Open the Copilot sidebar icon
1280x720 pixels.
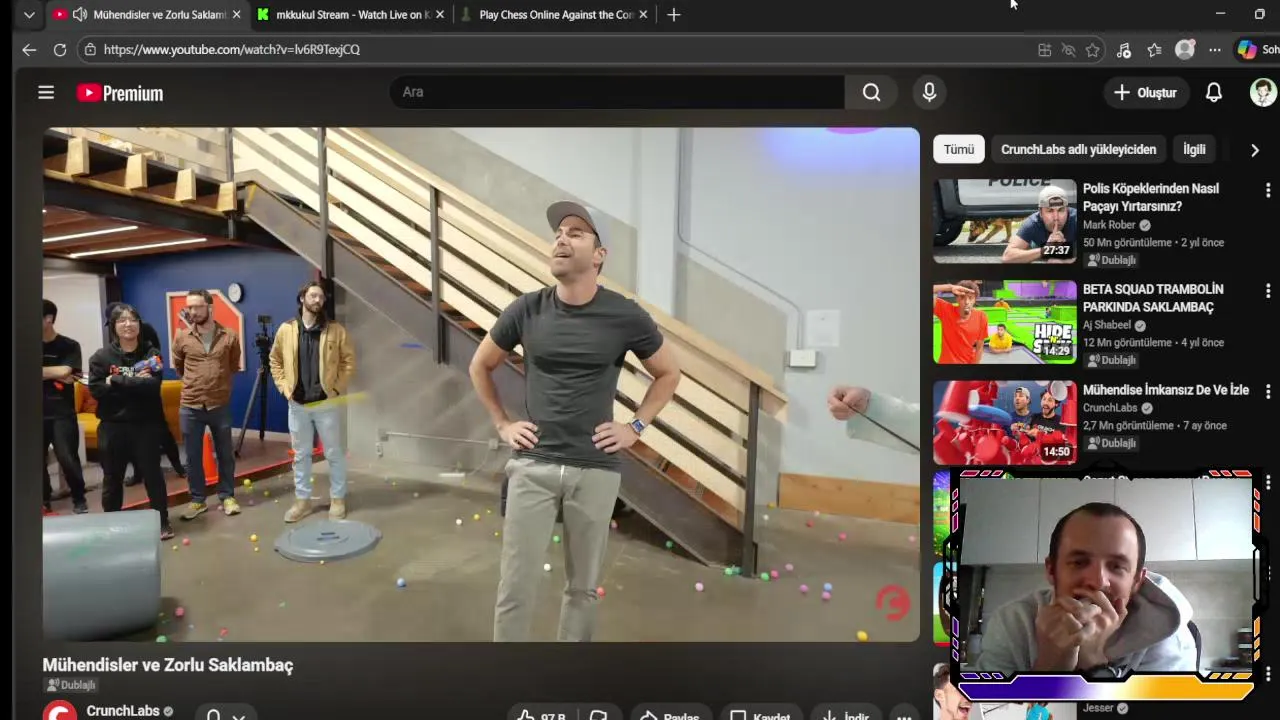(1247, 49)
